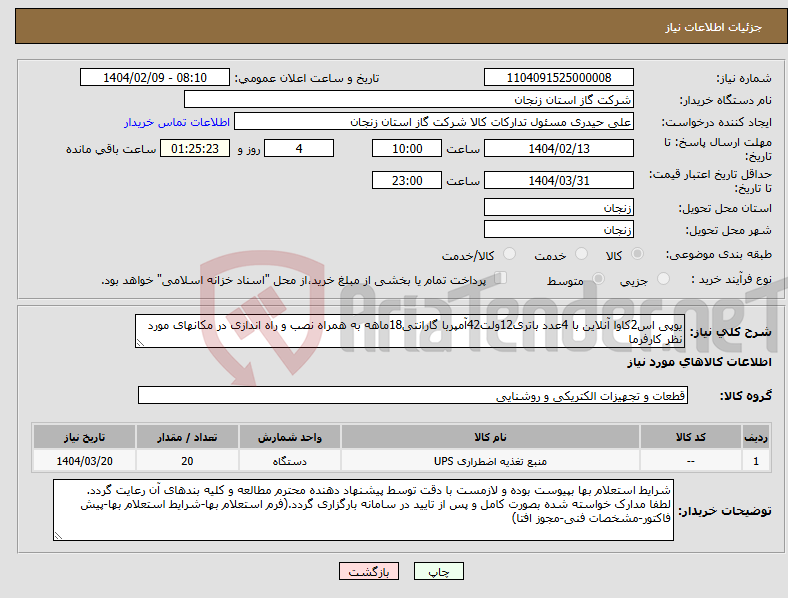Toggle the اسناد خزانه اسلامی payment checkbox

click(x=501, y=278)
